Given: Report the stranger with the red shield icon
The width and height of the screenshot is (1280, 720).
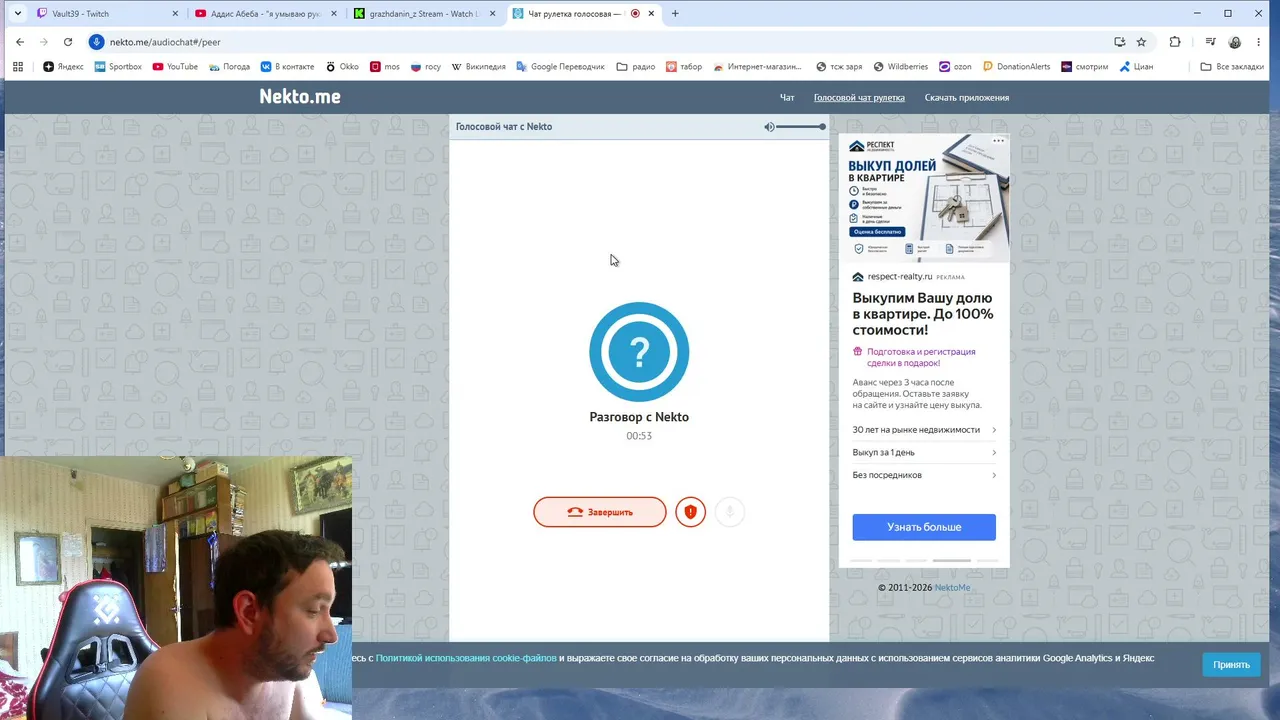Looking at the screenshot, I should click(x=690, y=512).
